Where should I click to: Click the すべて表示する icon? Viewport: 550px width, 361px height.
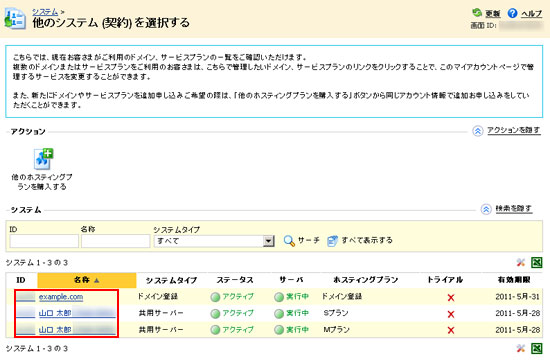point(332,241)
